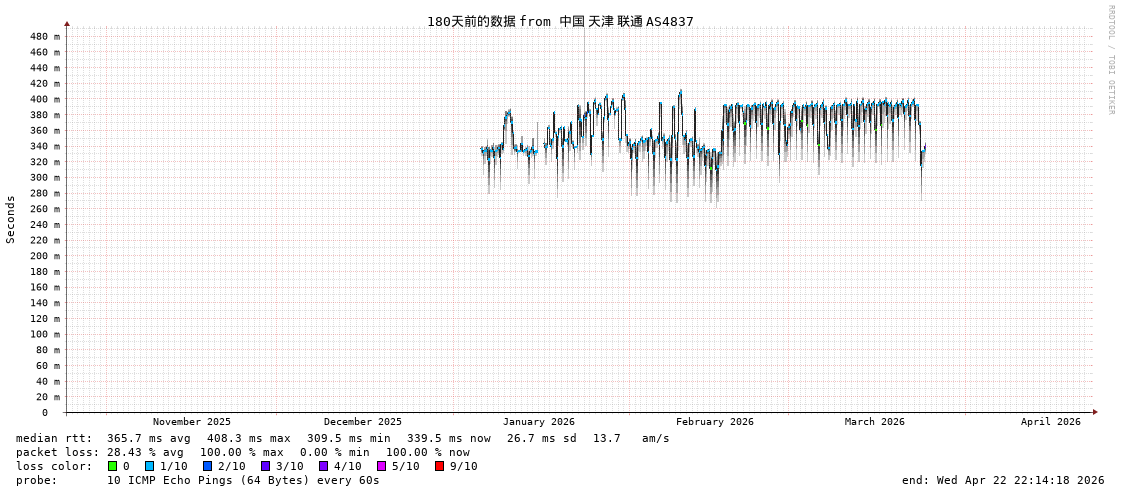This screenshot has width=1121, height=494.
Task: Click the RRDTOOL / TOBI OETIKER watermark
Action: 1110,60
